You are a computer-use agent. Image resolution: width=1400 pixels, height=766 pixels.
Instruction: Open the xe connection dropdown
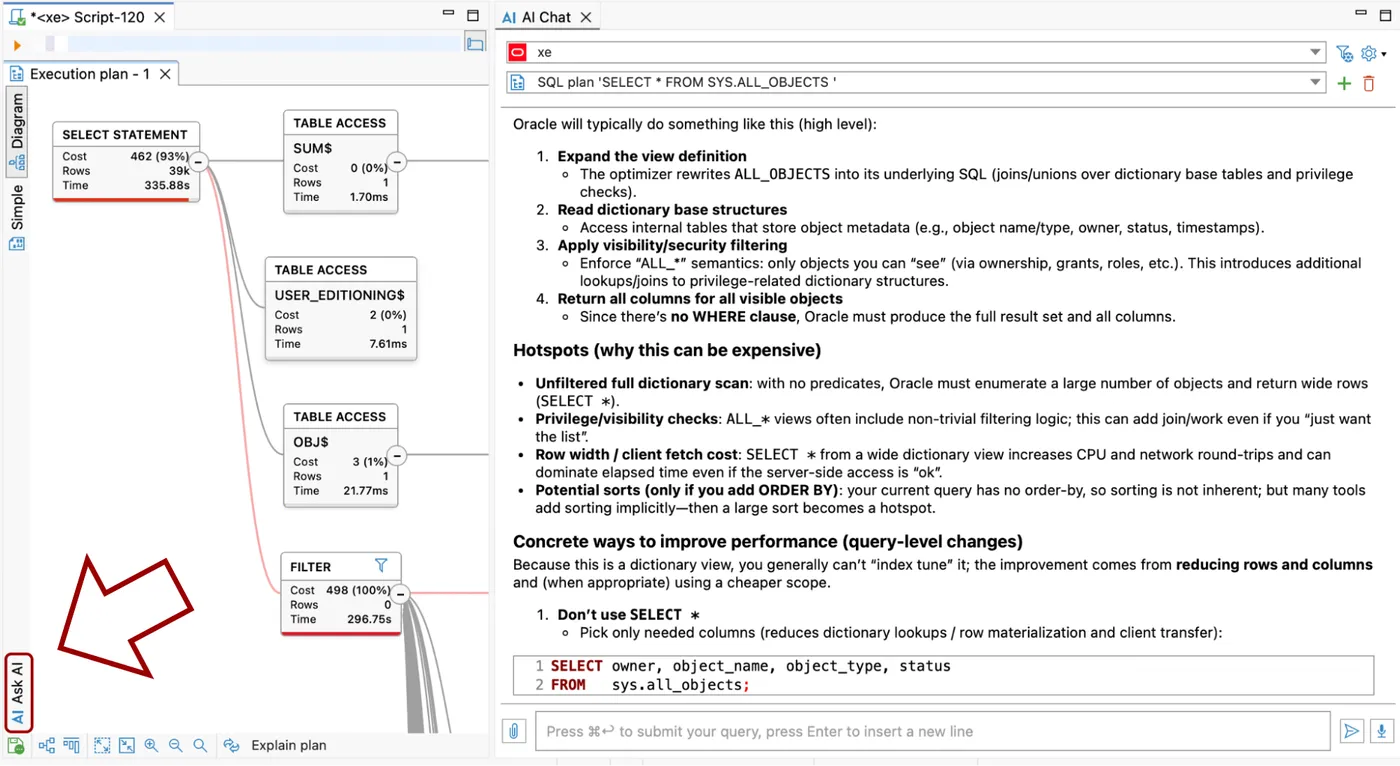pos(1316,52)
